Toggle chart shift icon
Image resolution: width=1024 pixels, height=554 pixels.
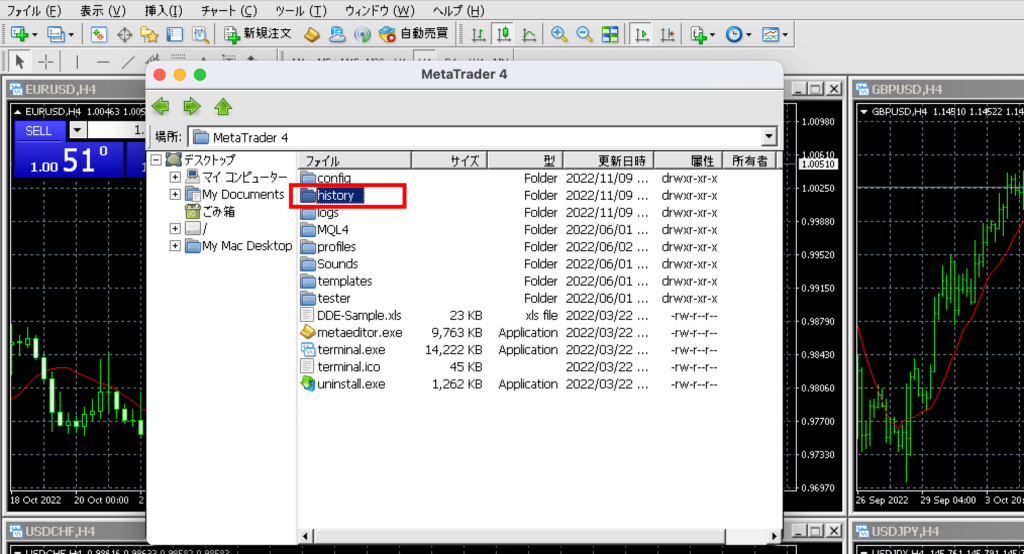click(x=667, y=34)
